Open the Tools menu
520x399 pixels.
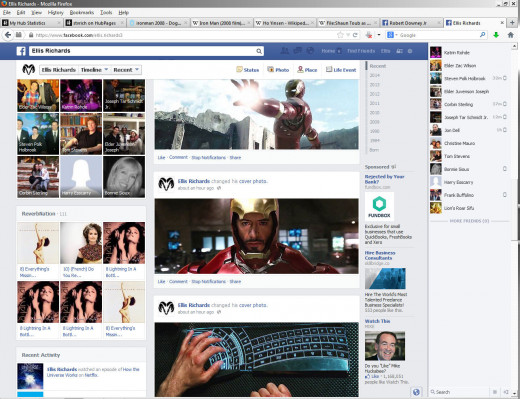106,12
